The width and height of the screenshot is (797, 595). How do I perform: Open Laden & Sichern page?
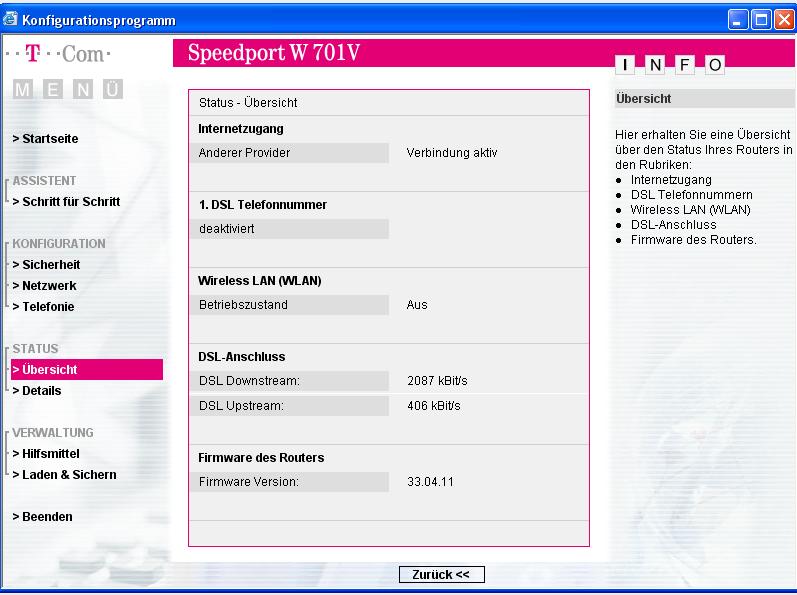pyautogui.click(x=65, y=475)
